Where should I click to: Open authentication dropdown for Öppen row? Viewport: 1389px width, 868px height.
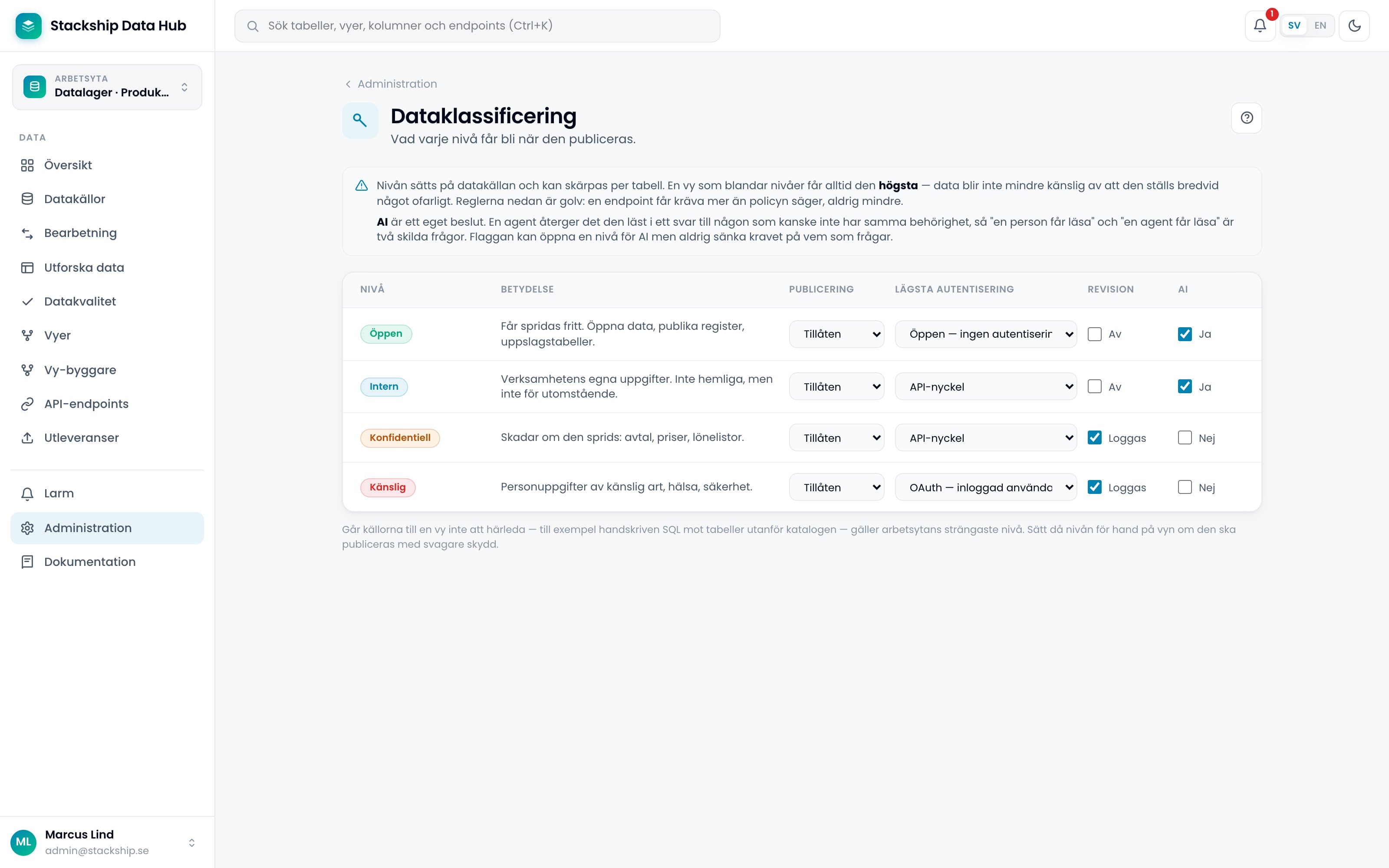985,334
